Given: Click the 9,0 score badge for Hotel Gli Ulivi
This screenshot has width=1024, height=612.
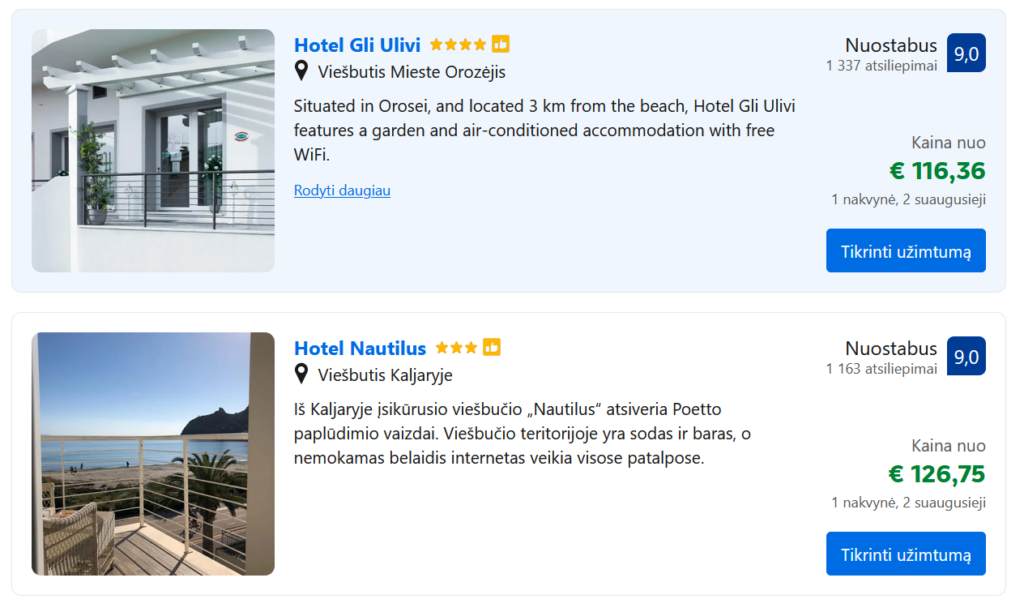Looking at the screenshot, I should [966, 53].
